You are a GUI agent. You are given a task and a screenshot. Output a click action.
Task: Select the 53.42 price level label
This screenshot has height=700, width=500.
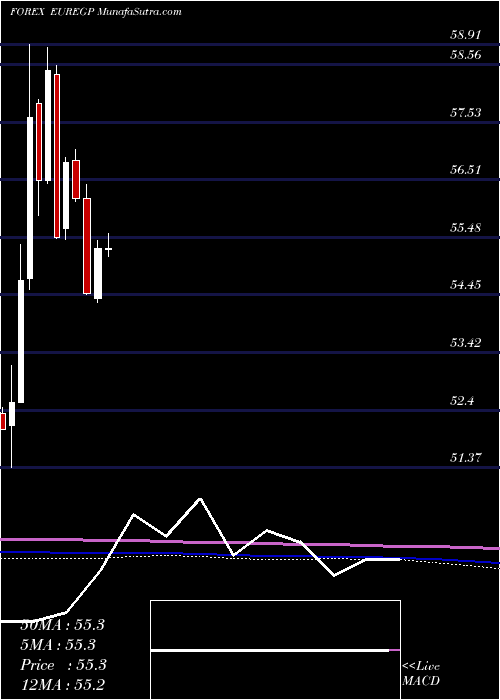coord(465,343)
